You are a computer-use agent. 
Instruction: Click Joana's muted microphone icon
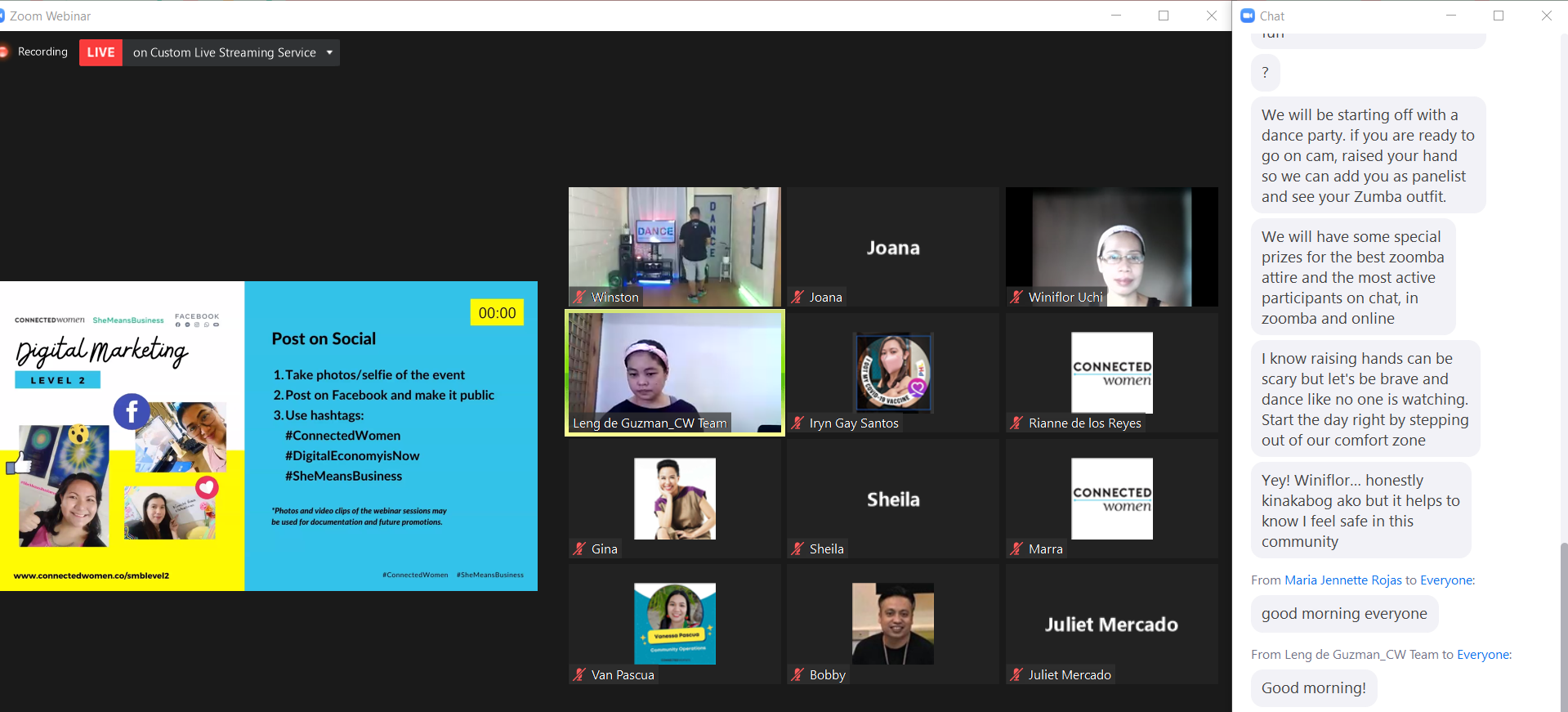[797, 298]
